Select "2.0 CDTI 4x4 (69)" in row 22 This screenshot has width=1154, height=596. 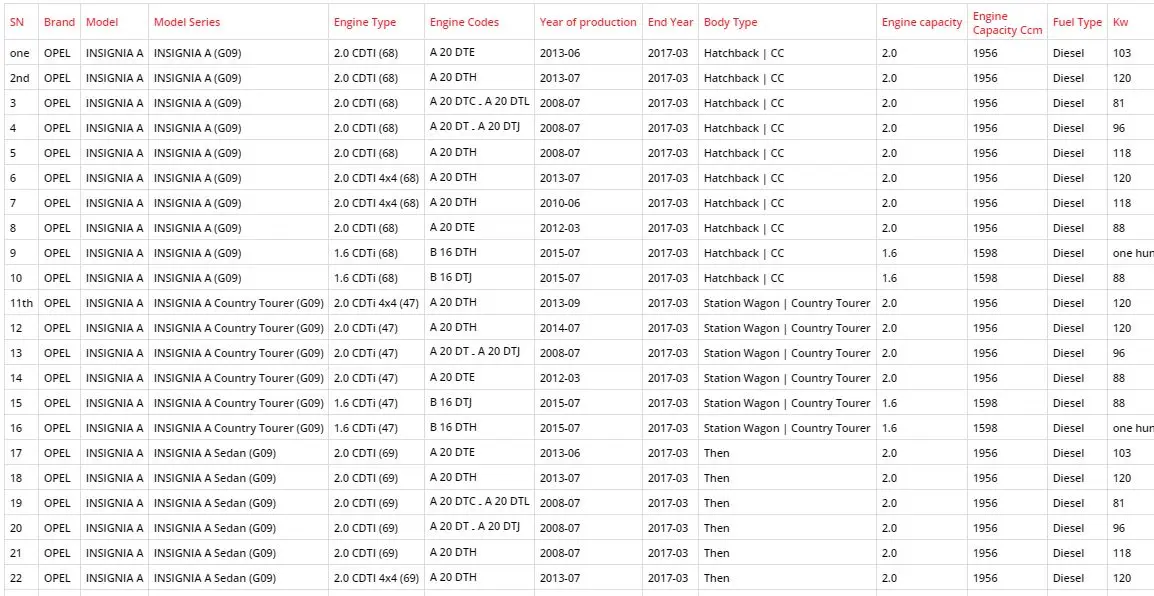376,578
